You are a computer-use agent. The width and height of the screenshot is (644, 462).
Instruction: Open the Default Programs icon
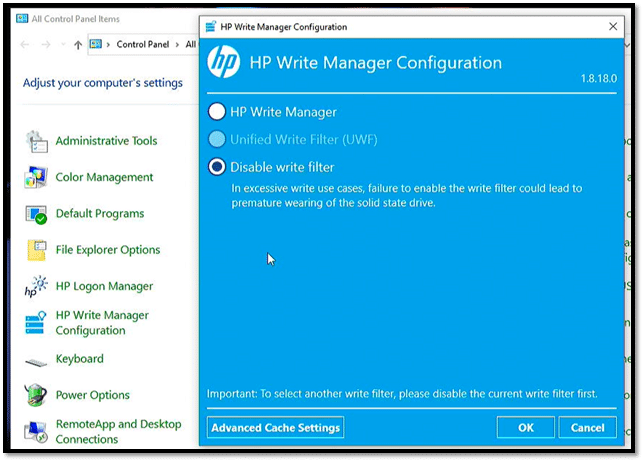pyautogui.click(x=36, y=214)
